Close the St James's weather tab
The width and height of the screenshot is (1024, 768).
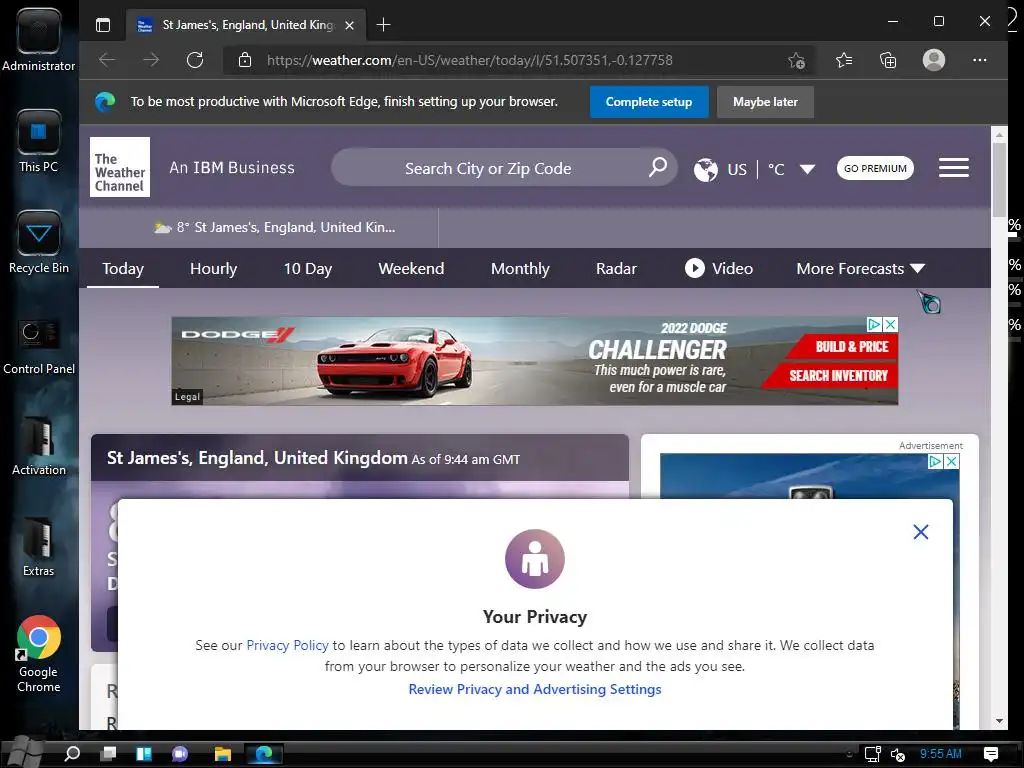tap(349, 25)
